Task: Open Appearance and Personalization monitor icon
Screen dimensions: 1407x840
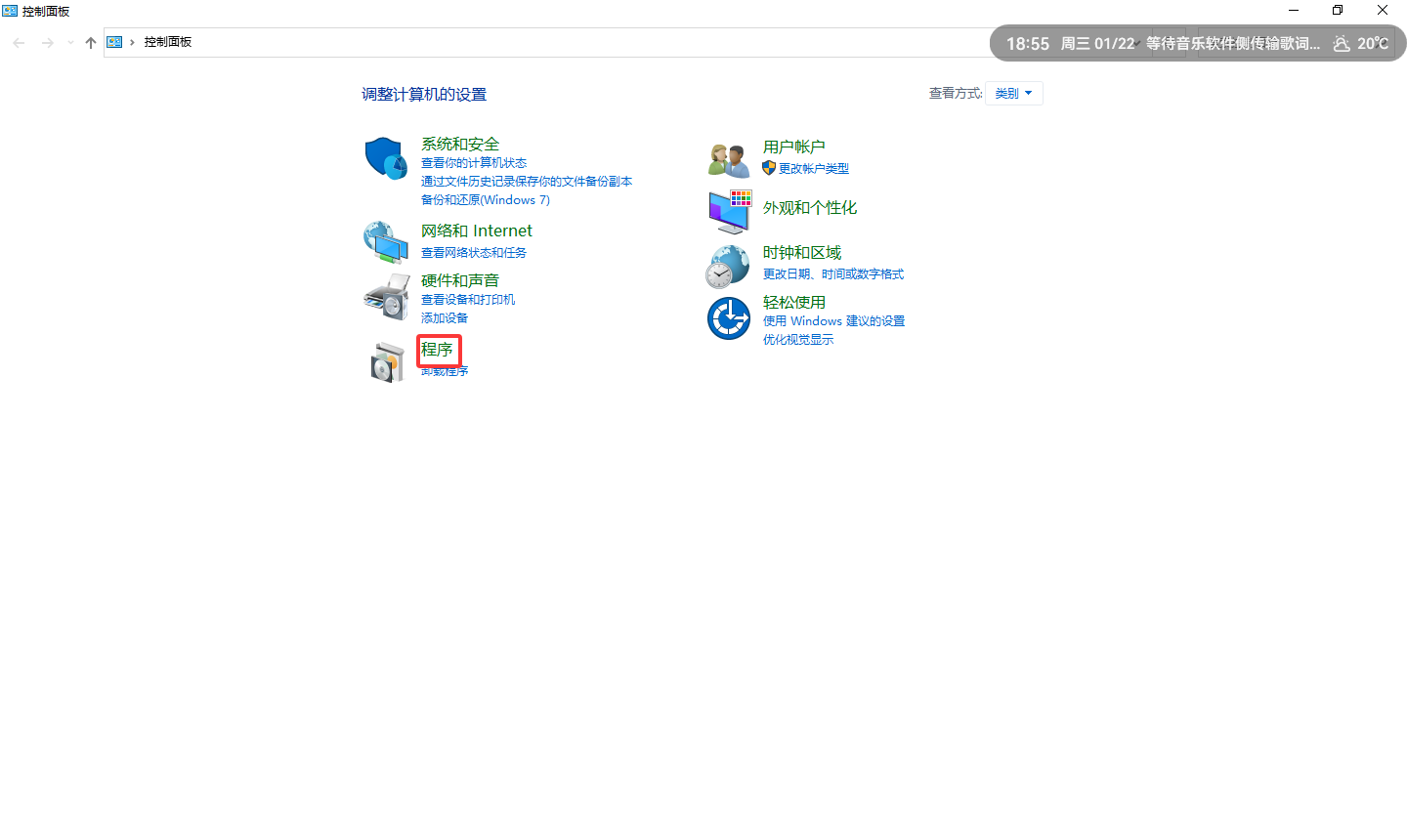Action: (729, 211)
